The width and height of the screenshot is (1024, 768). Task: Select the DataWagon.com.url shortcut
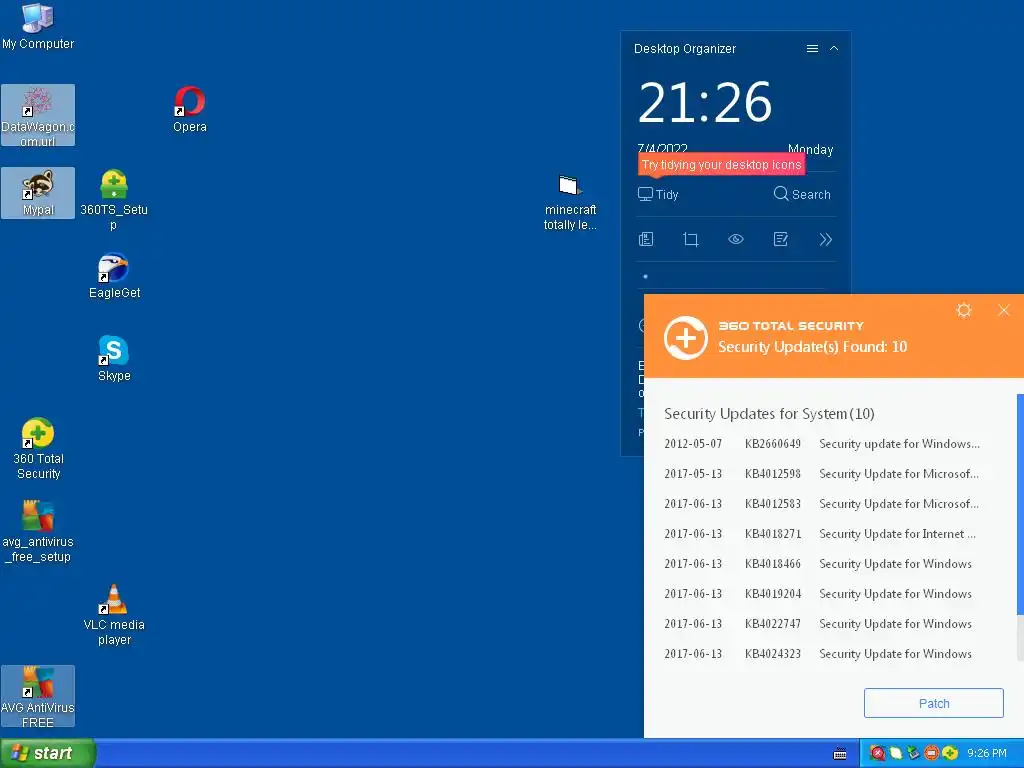[x=38, y=116]
